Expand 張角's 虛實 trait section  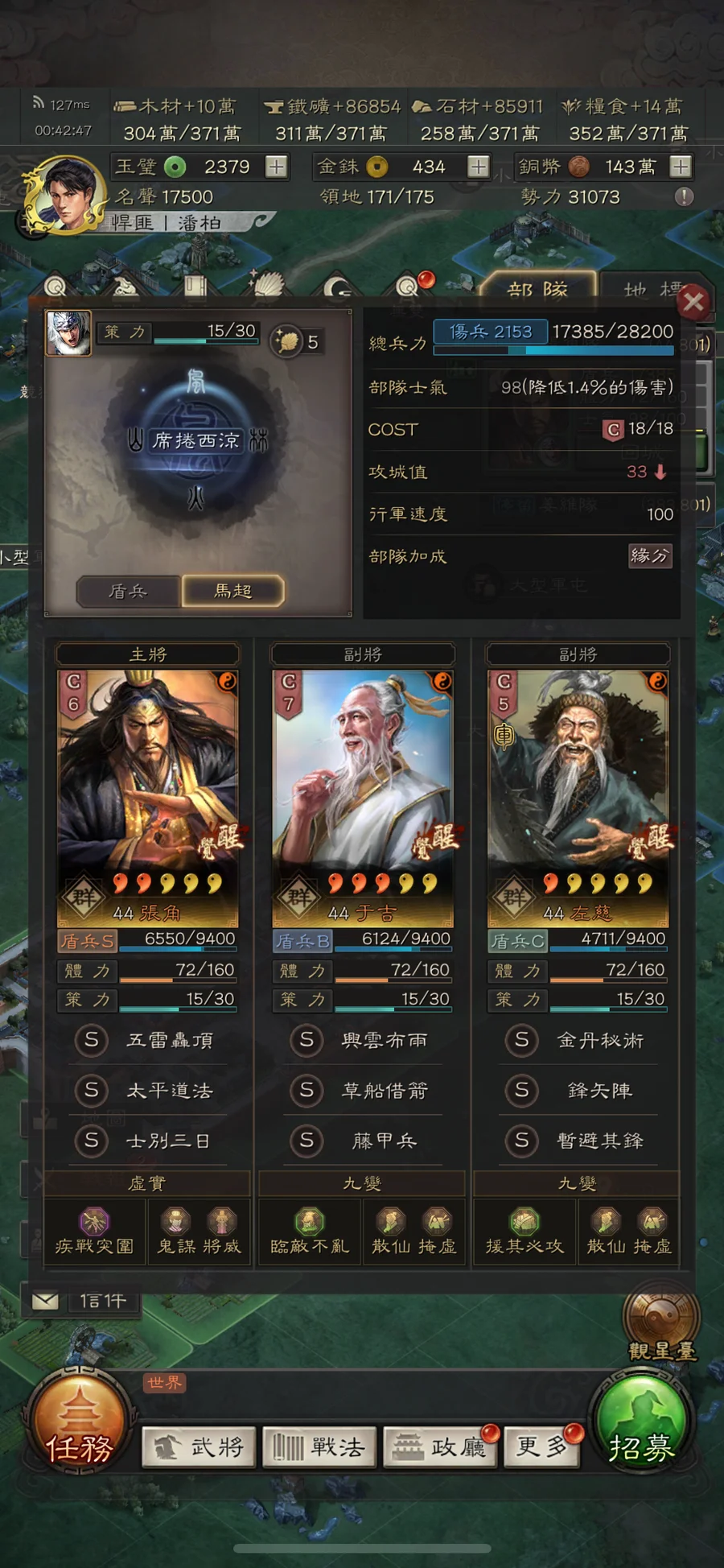[147, 1183]
